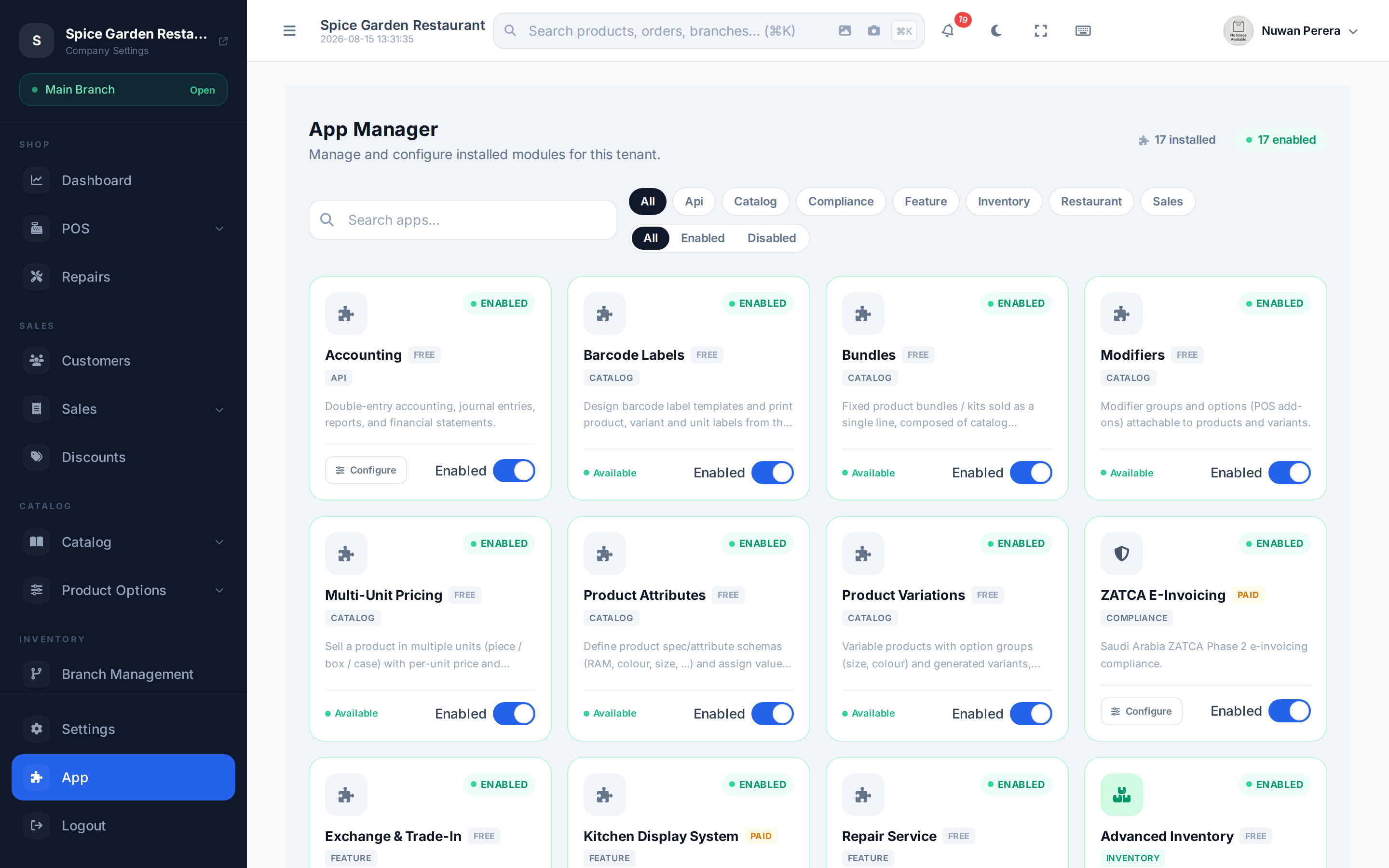The height and width of the screenshot is (868, 1389).
Task: Open the notifications bell
Action: coord(948,30)
